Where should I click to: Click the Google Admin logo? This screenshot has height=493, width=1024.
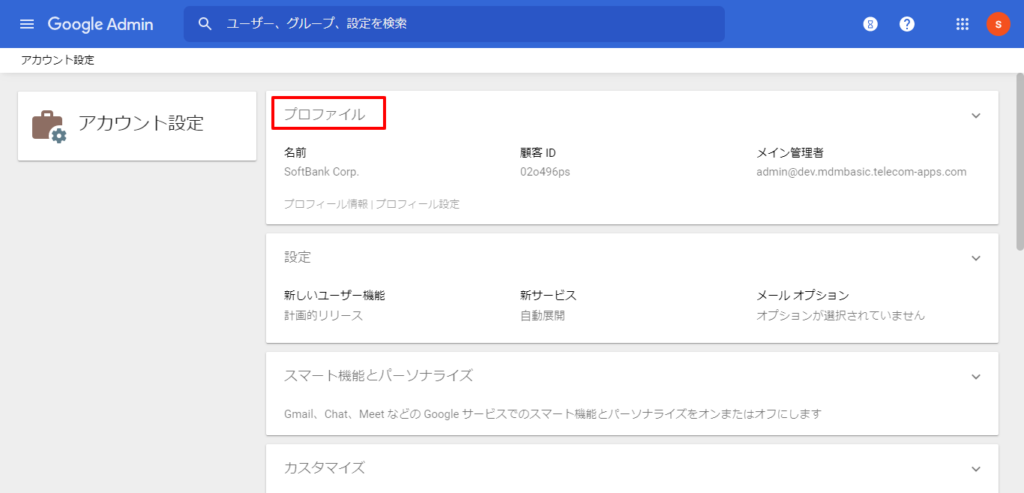point(100,24)
